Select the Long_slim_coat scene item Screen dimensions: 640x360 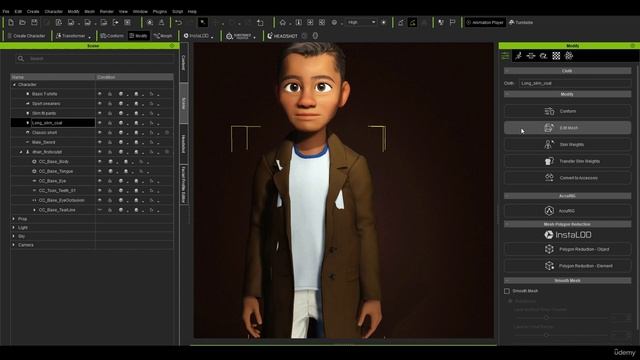coord(47,123)
